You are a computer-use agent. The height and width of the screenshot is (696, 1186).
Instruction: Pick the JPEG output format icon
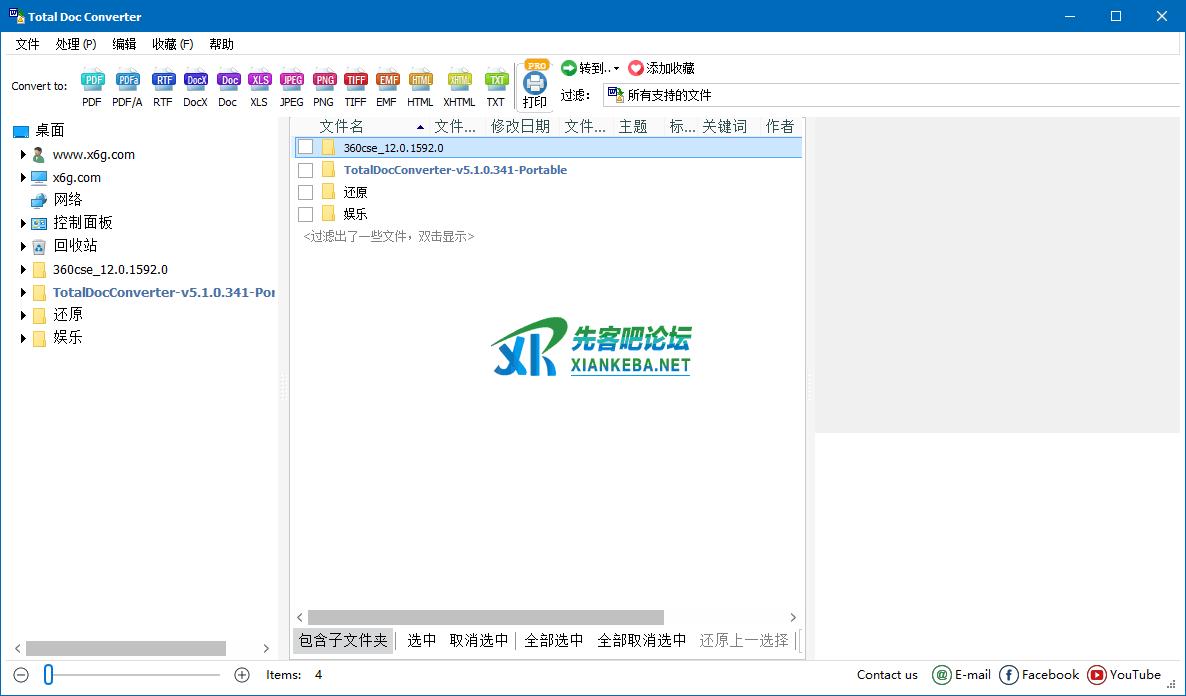[291, 81]
